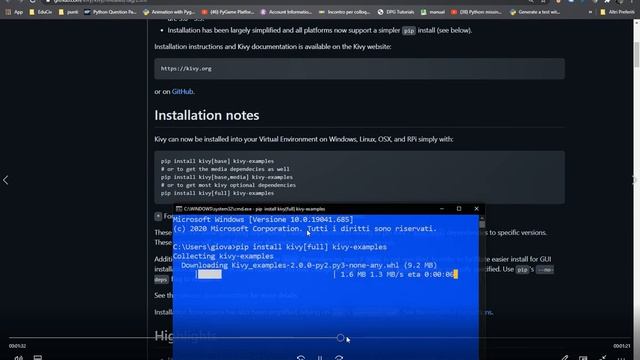Image resolution: width=640 pixels, height=360 pixels.
Task: Follow the GitHub link
Action: 182,91
